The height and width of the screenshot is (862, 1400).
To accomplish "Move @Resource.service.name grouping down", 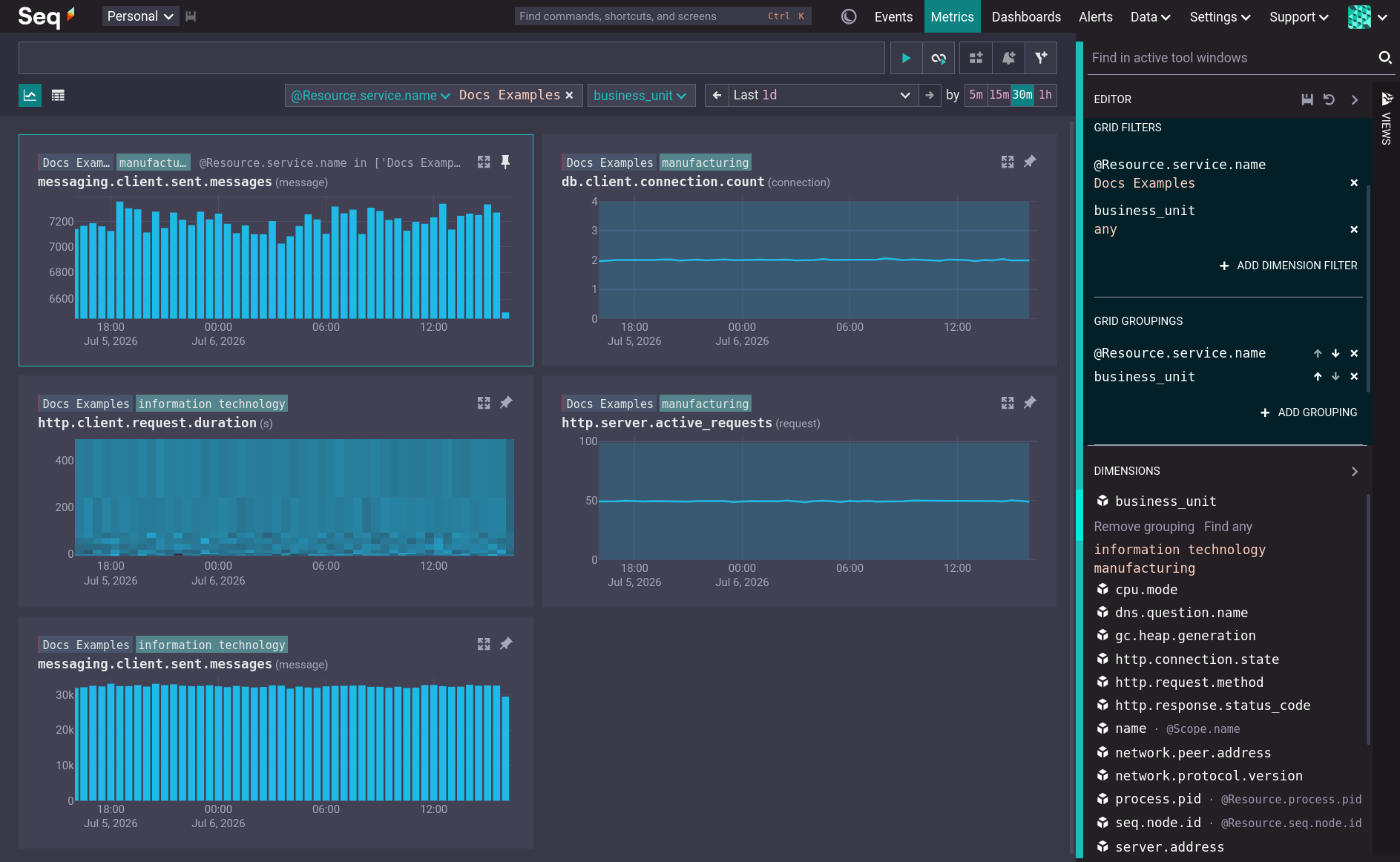I will point(1335,353).
